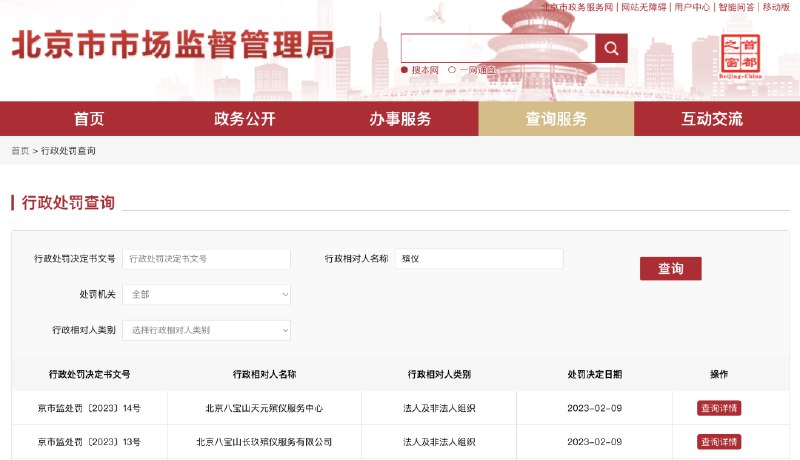Open the 办事服务 navigation tab
800x460 pixels.
(401, 119)
